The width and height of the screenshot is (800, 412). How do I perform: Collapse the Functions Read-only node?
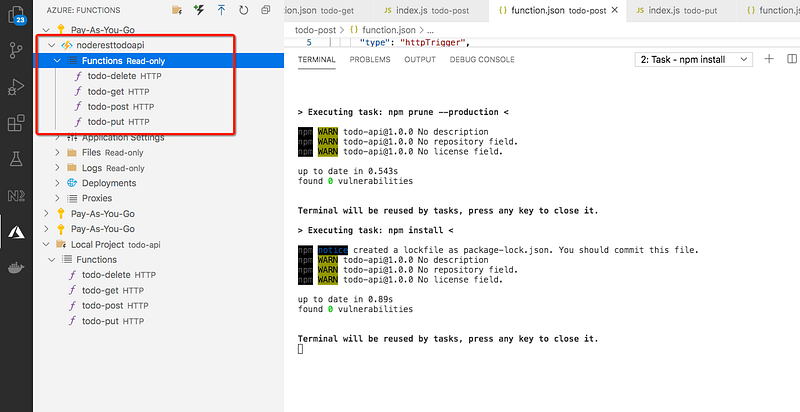(58, 61)
